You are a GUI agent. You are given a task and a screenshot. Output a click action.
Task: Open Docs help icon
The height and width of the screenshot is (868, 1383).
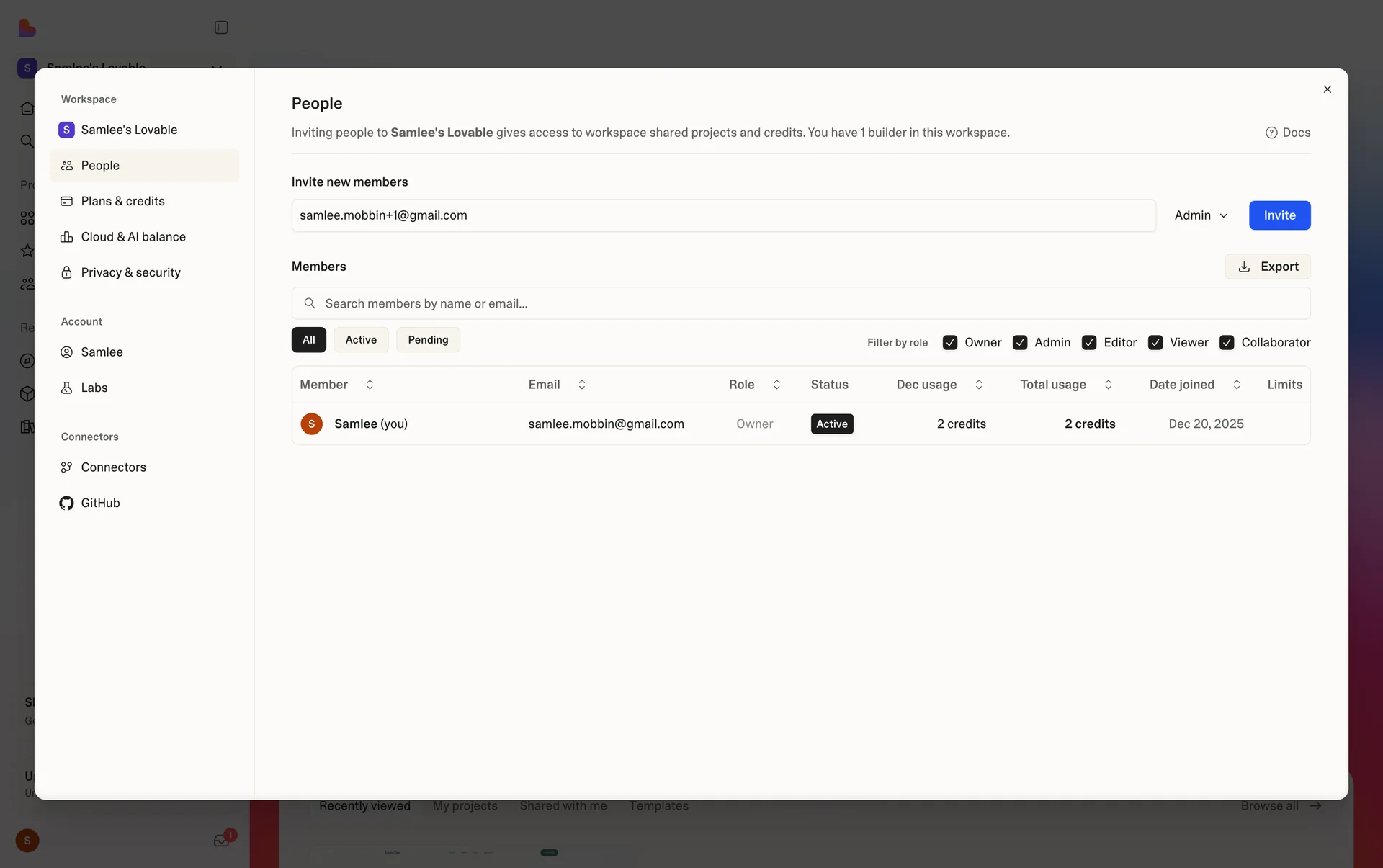tap(1271, 133)
